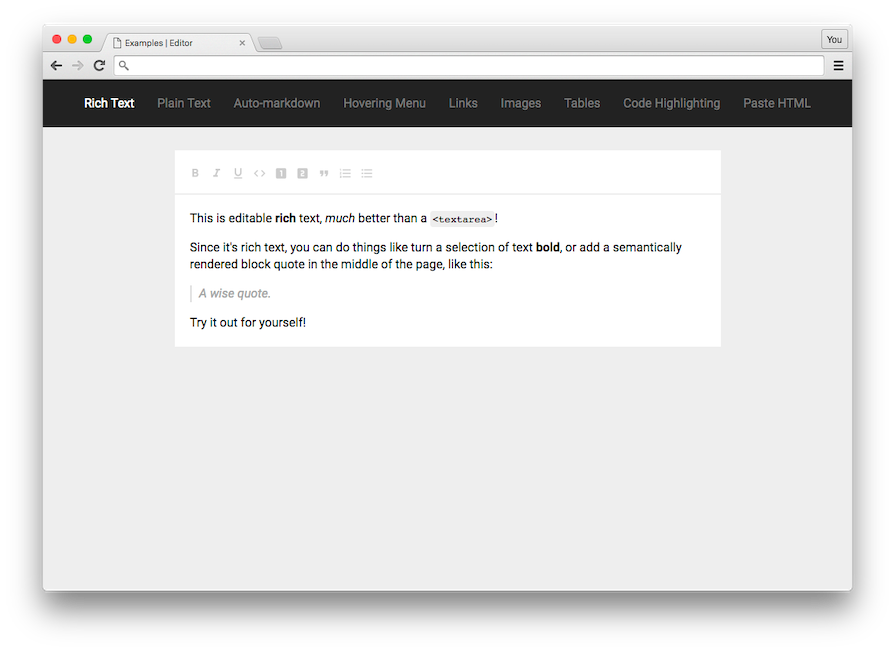Select the Auto-markdown navigation item

[276, 103]
